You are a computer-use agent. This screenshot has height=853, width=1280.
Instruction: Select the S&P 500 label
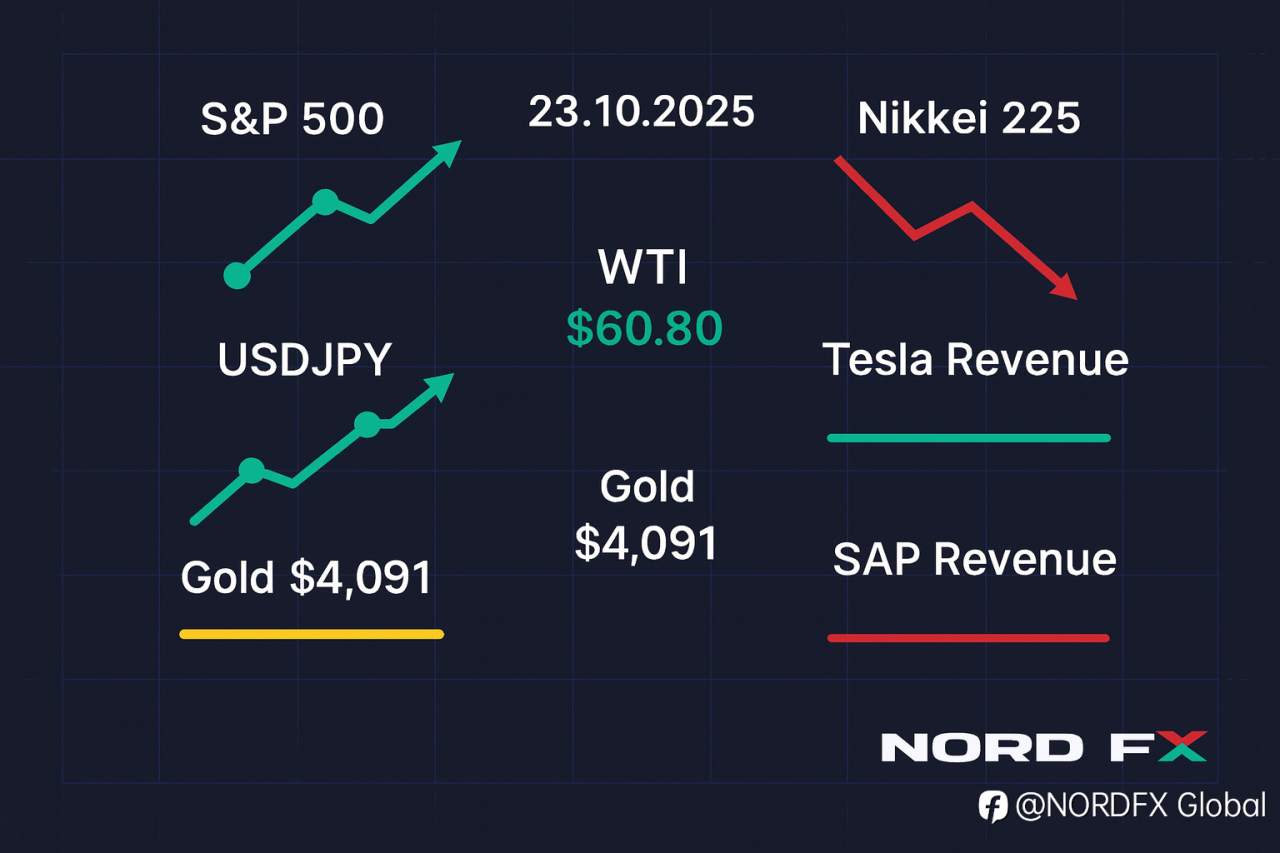[x=292, y=120]
